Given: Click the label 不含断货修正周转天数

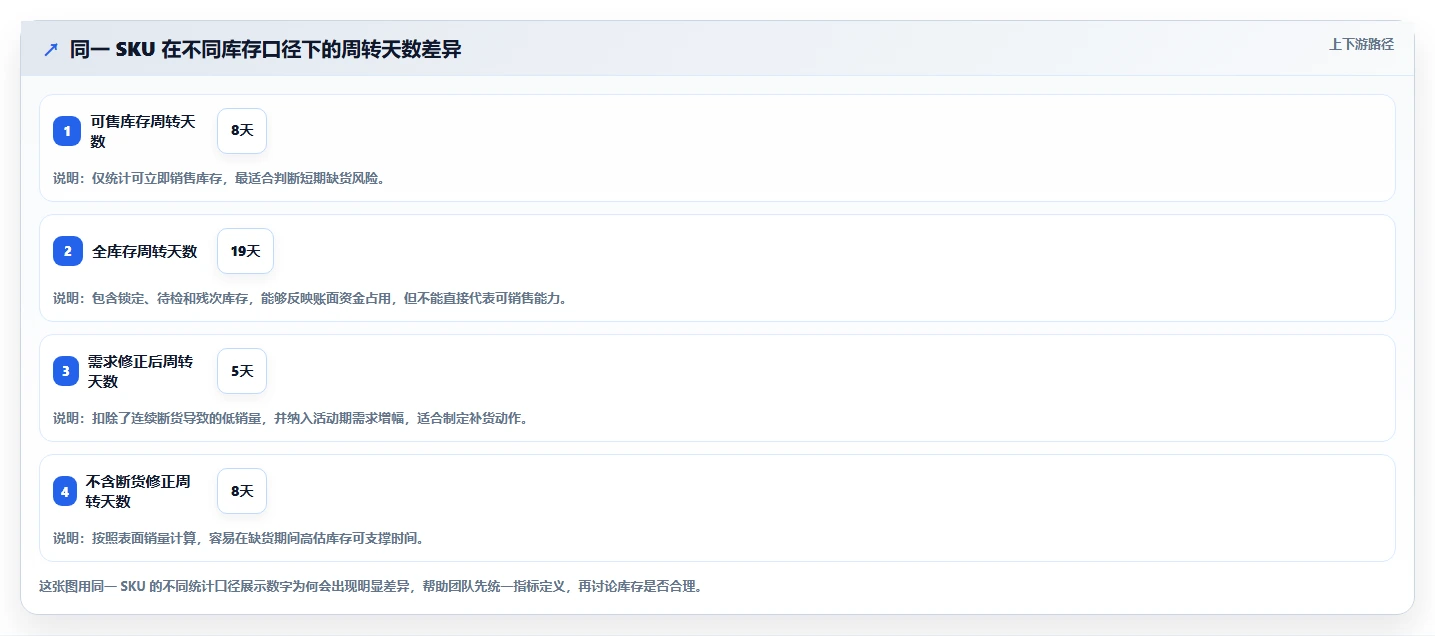Looking at the screenshot, I should tap(138, 491).
